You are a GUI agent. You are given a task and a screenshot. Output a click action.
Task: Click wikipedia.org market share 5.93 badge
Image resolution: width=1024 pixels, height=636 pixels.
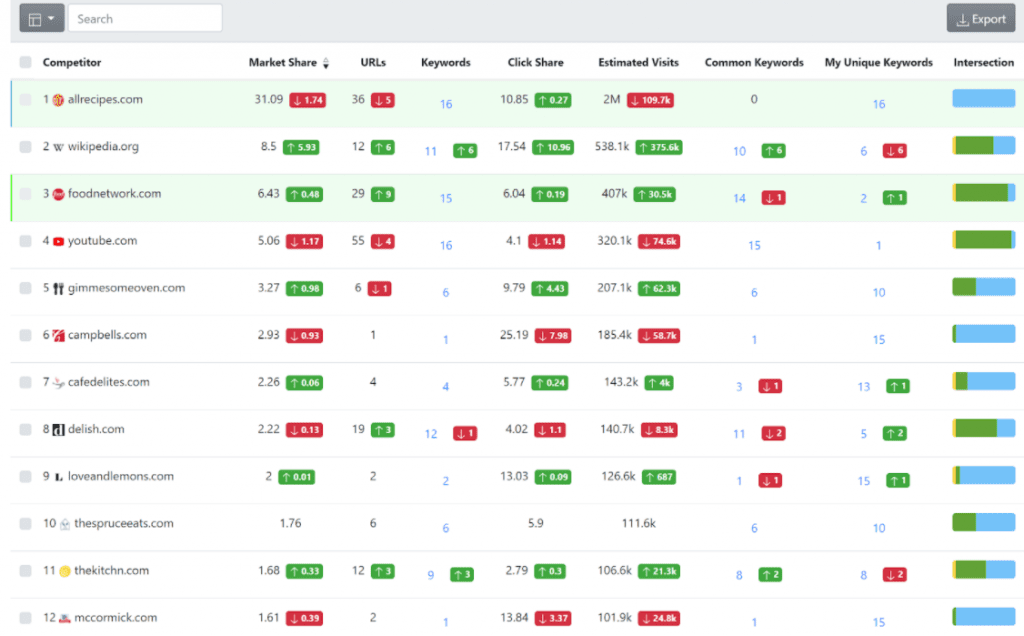point(301,147)
